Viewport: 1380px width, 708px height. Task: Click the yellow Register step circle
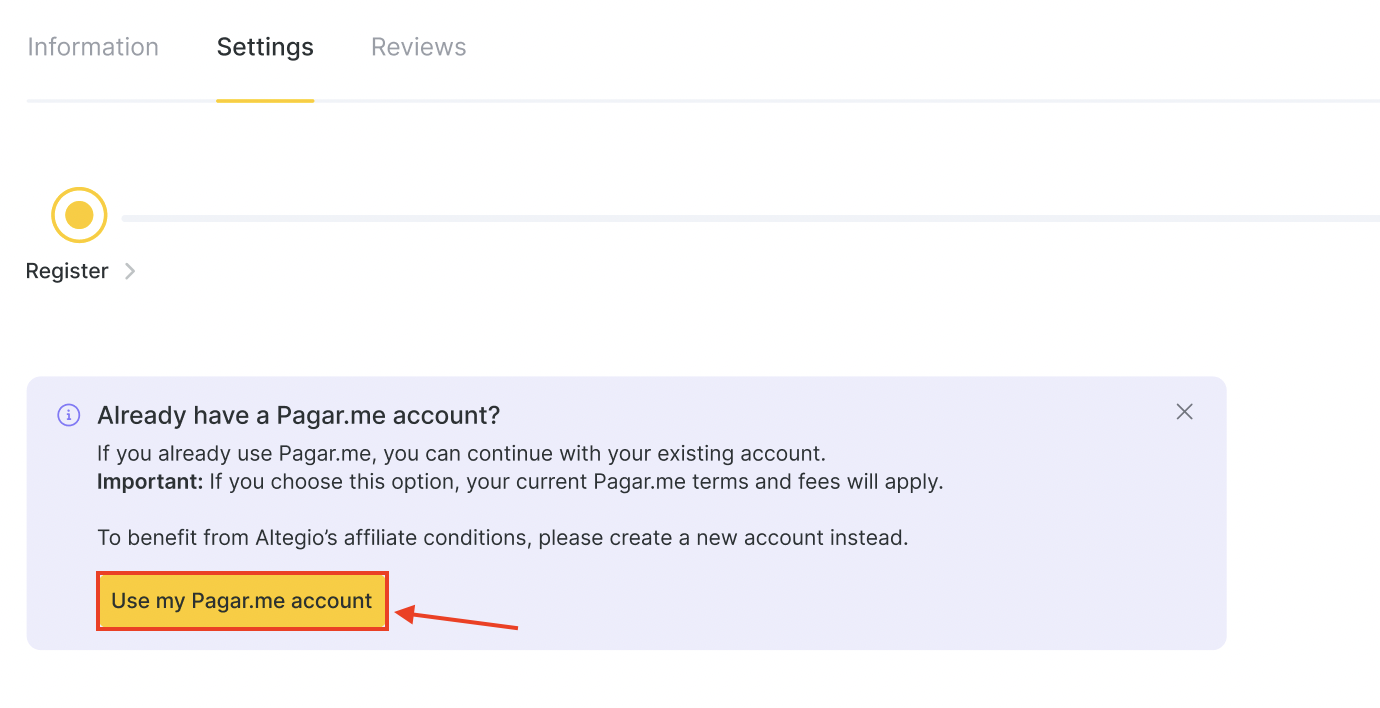coord(79,215)
